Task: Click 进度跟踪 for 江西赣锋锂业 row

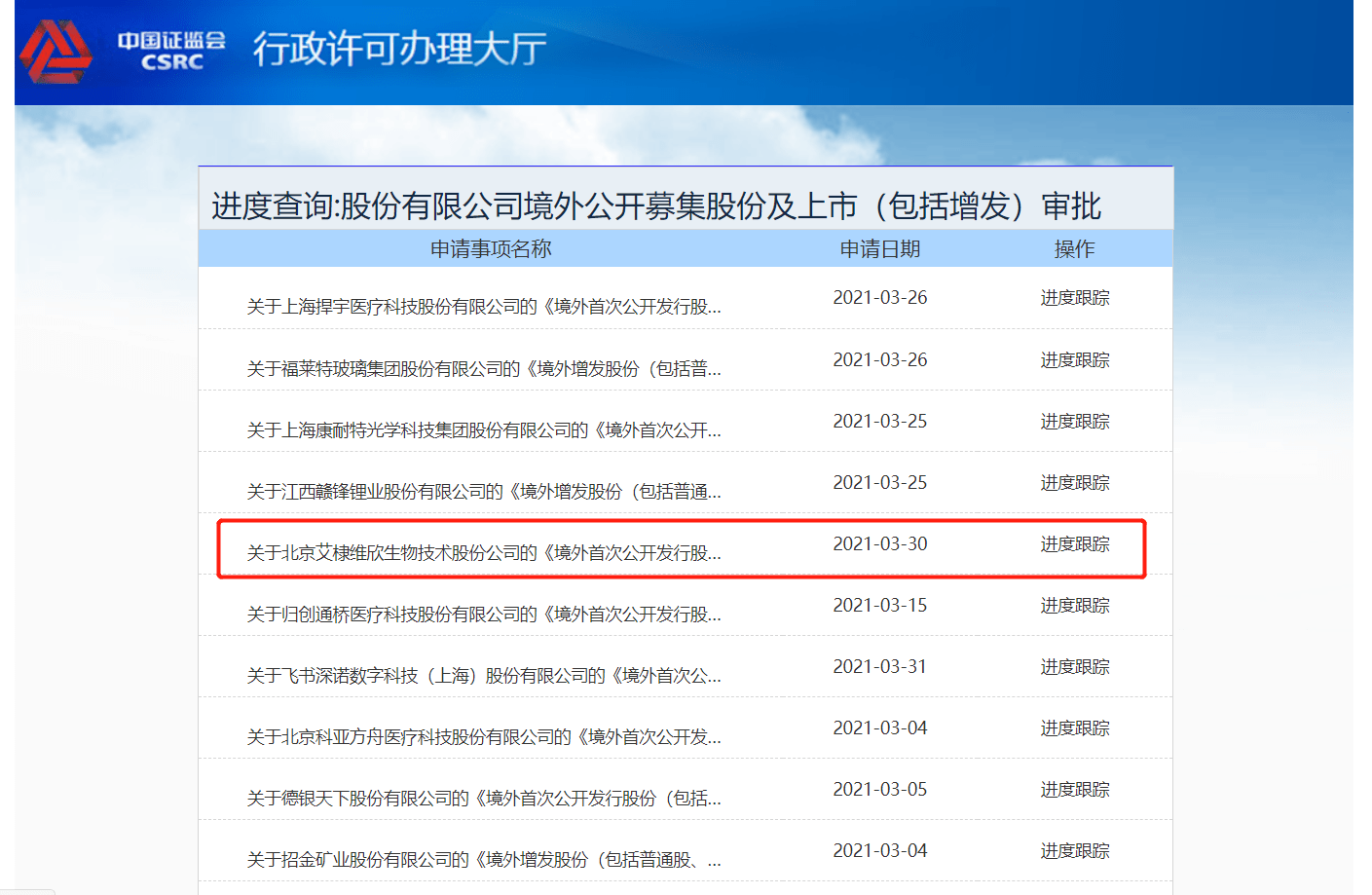Action: [x=1075, y=483]
